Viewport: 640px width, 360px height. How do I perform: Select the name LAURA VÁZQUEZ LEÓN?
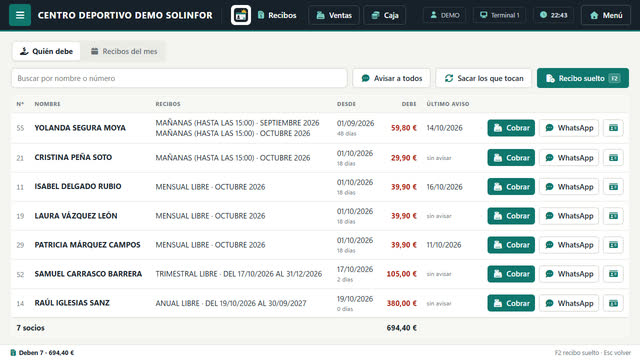pyautogui.click(x=76, y=216)
